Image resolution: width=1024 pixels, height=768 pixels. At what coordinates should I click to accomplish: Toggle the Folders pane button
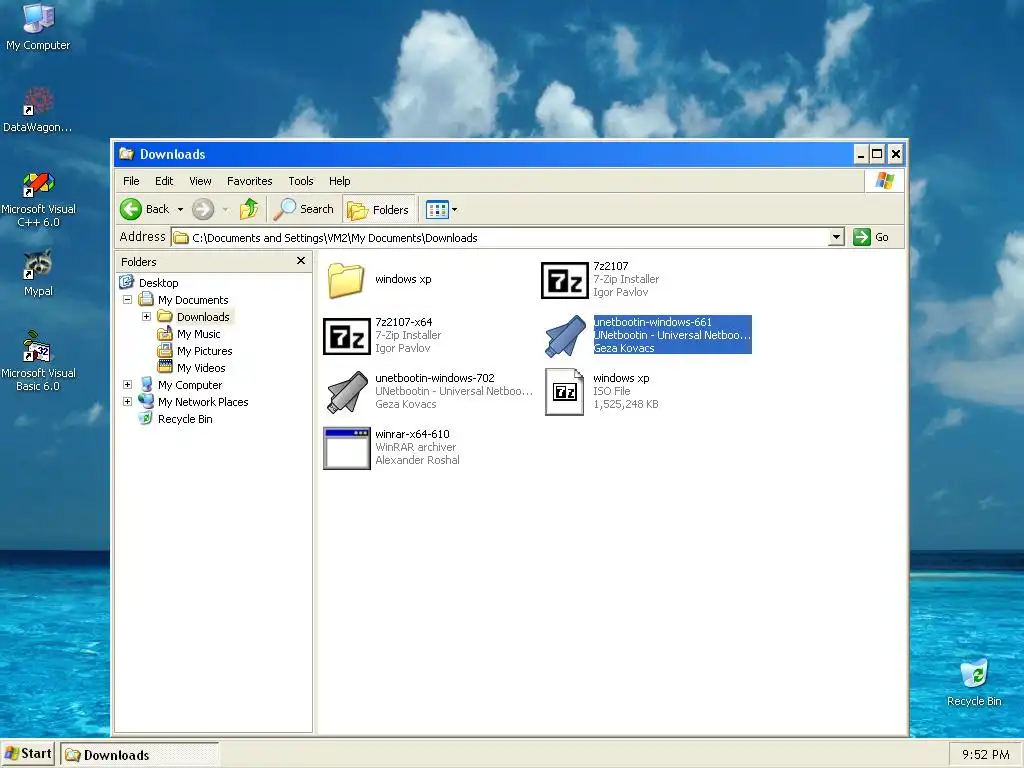pyautogui.click(x=378, y=210)
